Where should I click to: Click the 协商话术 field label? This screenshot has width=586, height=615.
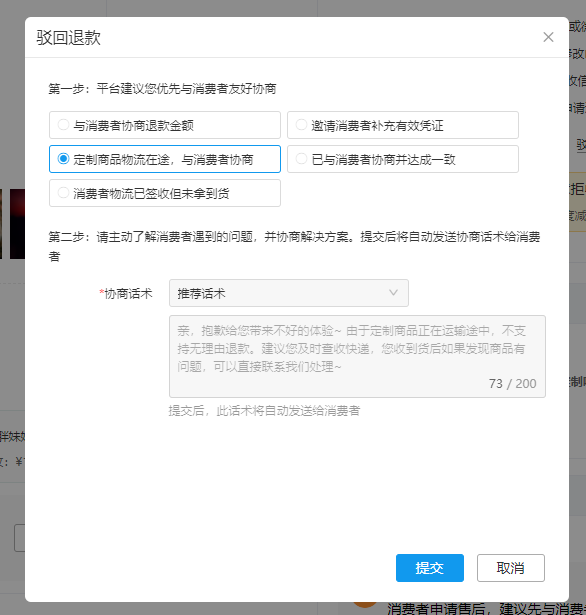click(126, 293)
